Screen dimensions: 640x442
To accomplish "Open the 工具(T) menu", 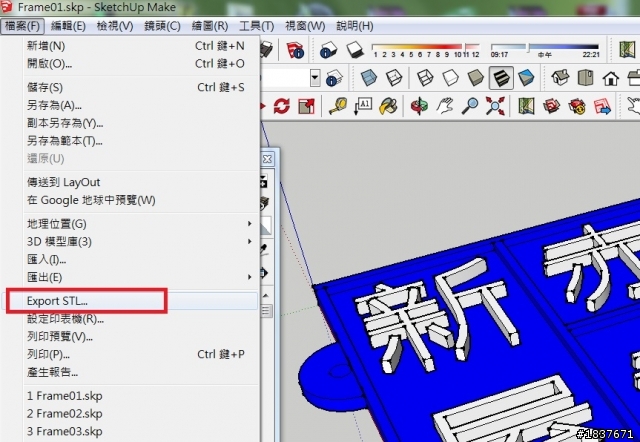I will 256,26.
